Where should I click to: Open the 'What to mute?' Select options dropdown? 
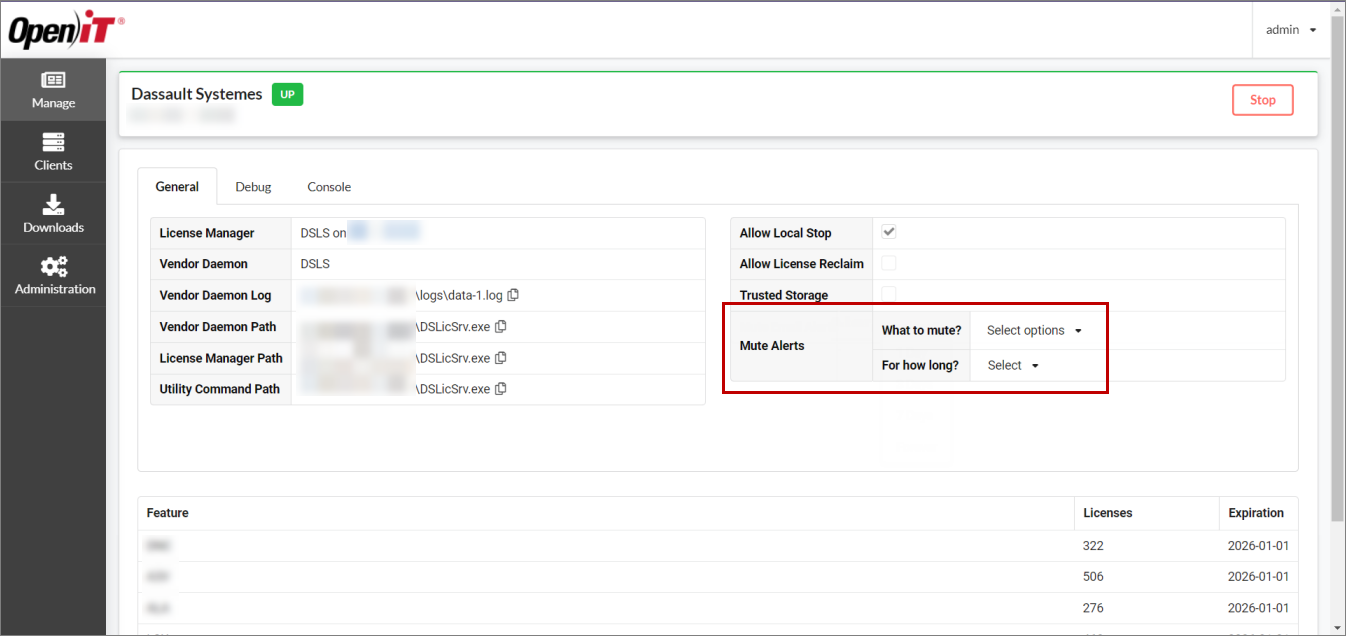1037,330
